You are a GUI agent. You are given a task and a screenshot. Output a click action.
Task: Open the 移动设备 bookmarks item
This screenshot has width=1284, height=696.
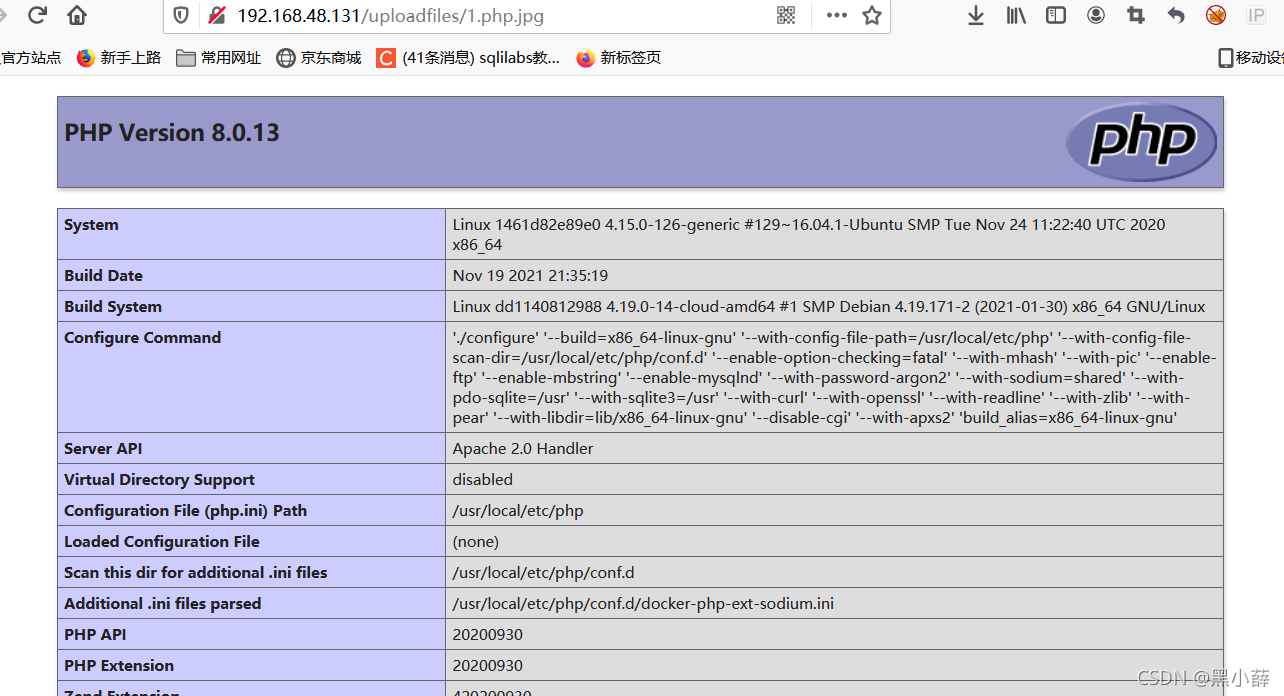point(1251,58)
